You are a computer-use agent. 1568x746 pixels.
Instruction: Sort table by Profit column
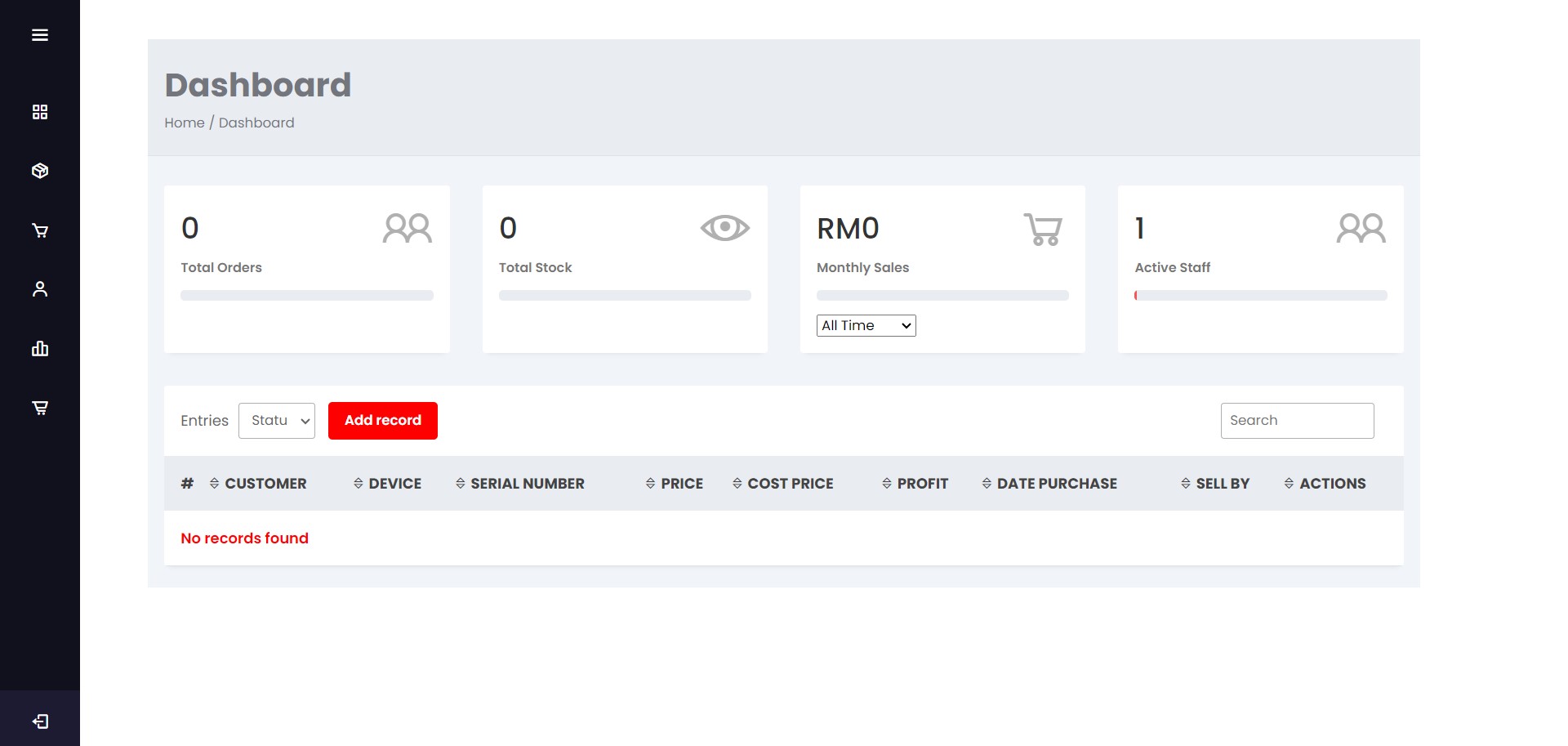[x=915, y=484]
